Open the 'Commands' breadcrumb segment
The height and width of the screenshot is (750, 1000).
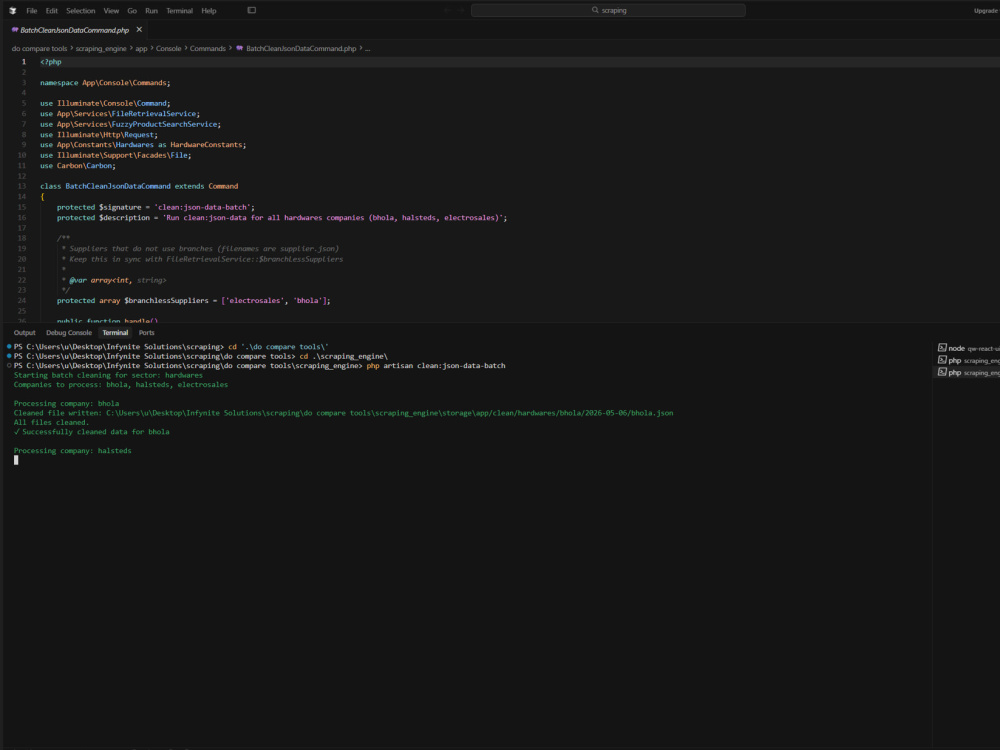[207, 48]
